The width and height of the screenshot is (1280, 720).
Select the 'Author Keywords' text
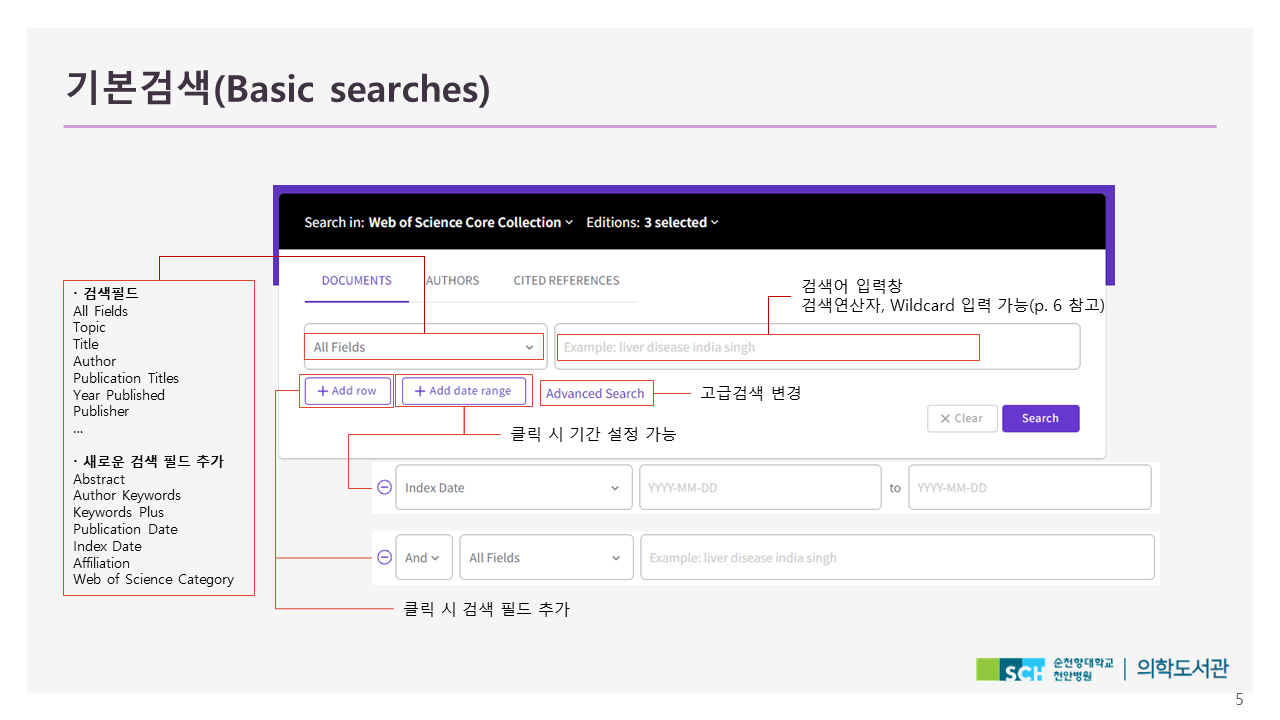[x=127, y=495]
